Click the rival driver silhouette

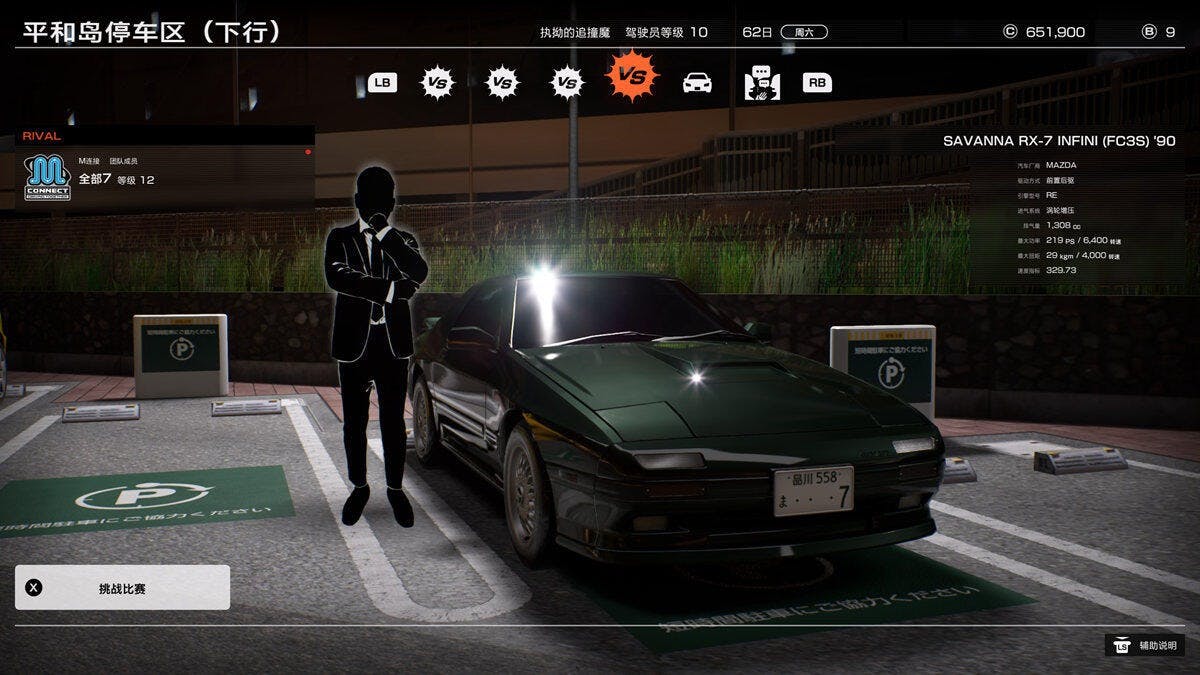[x=375, y=345]
